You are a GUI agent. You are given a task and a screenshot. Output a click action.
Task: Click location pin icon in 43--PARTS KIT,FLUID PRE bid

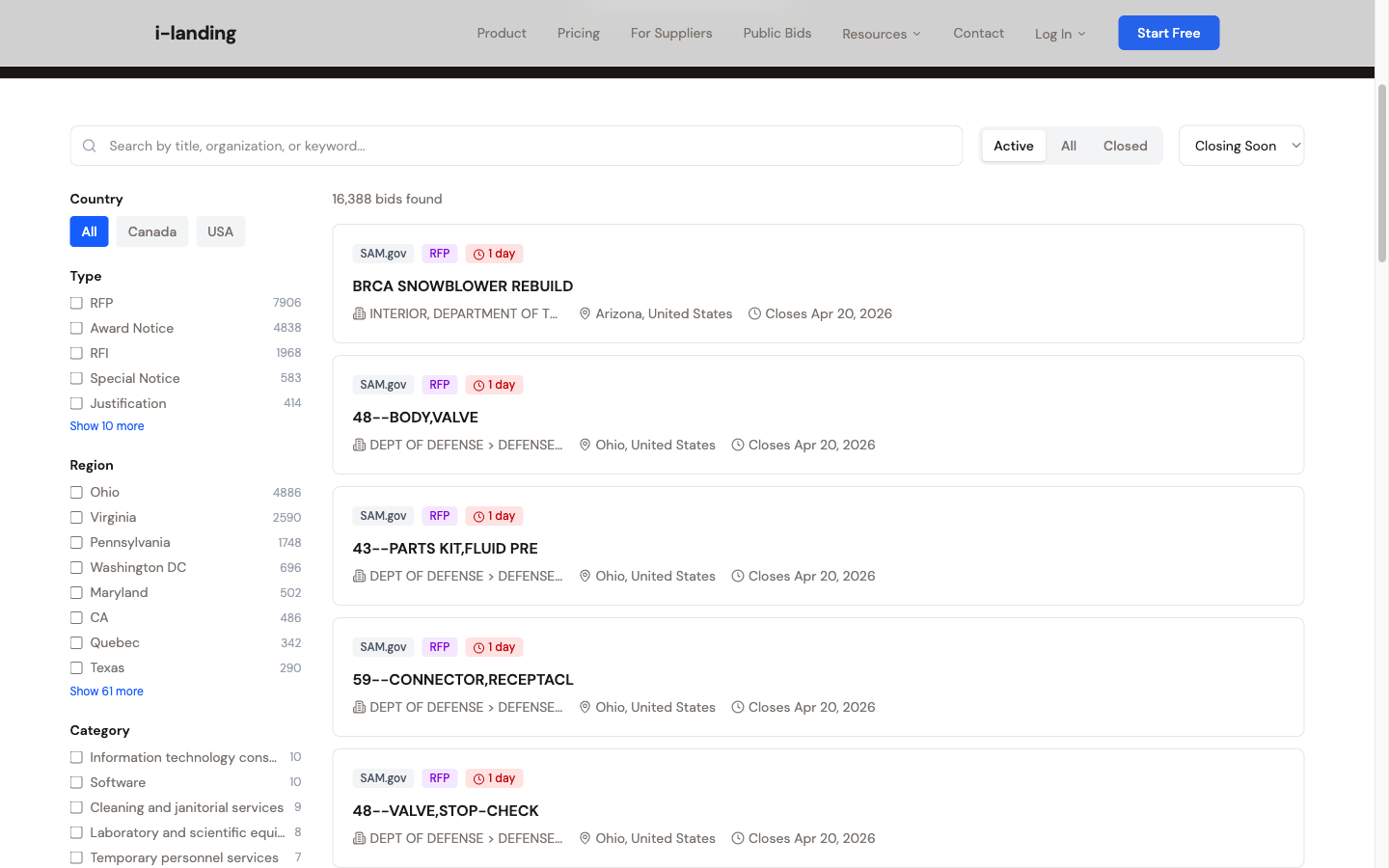pos(585,576)
